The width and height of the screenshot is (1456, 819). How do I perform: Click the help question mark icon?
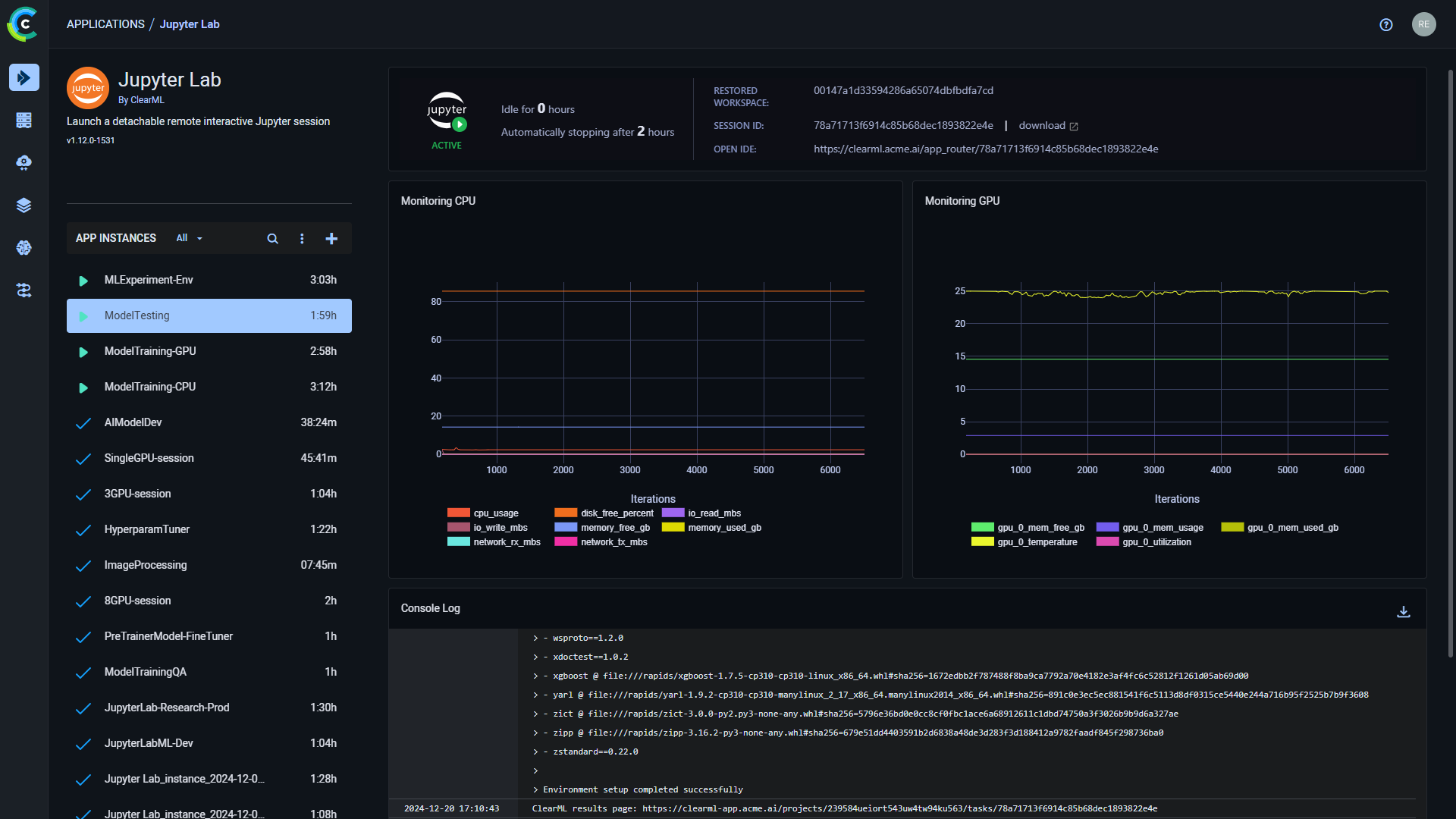1386,23
